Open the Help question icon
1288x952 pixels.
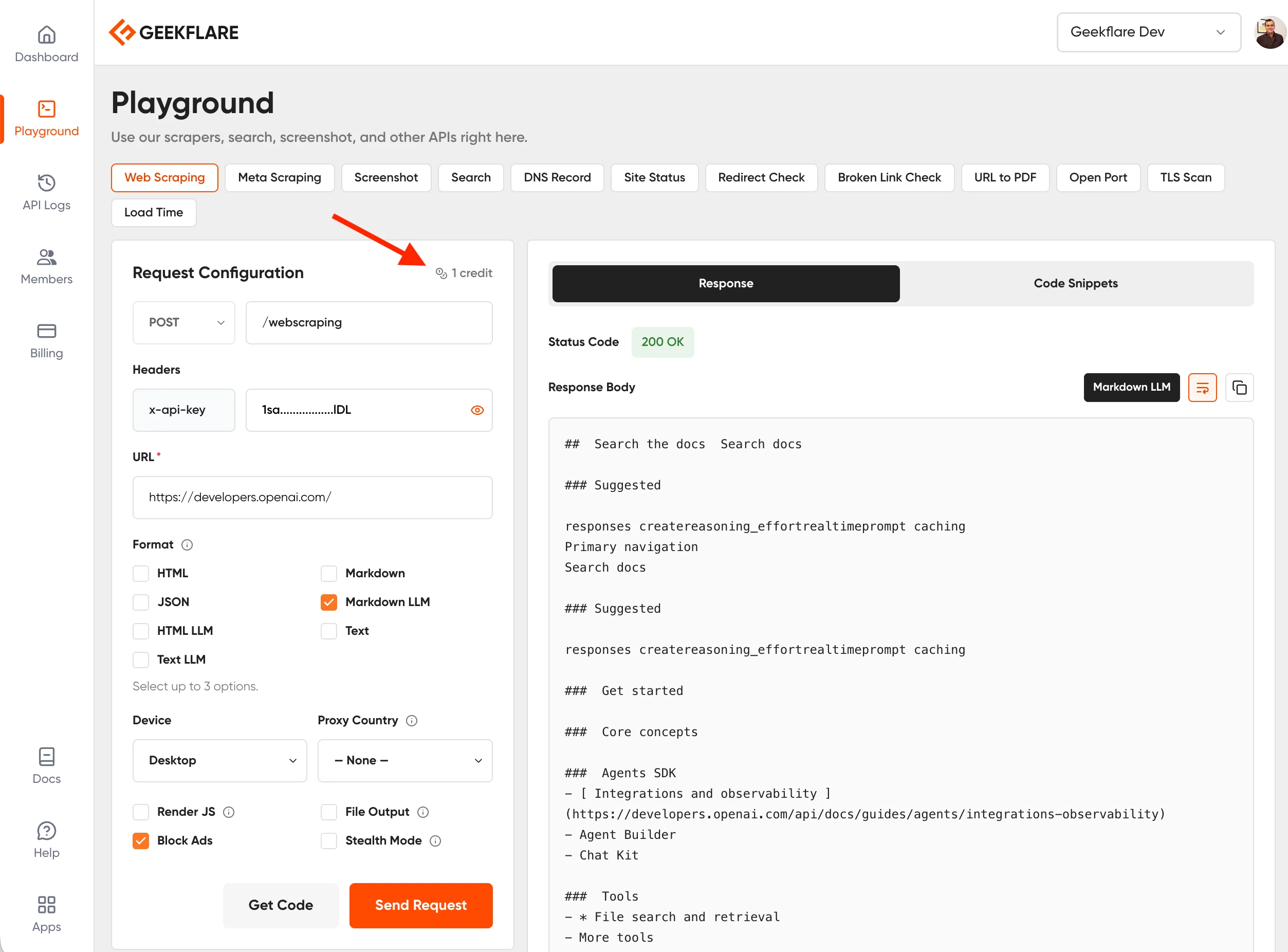pyautogui.click(x=47, y=830)
